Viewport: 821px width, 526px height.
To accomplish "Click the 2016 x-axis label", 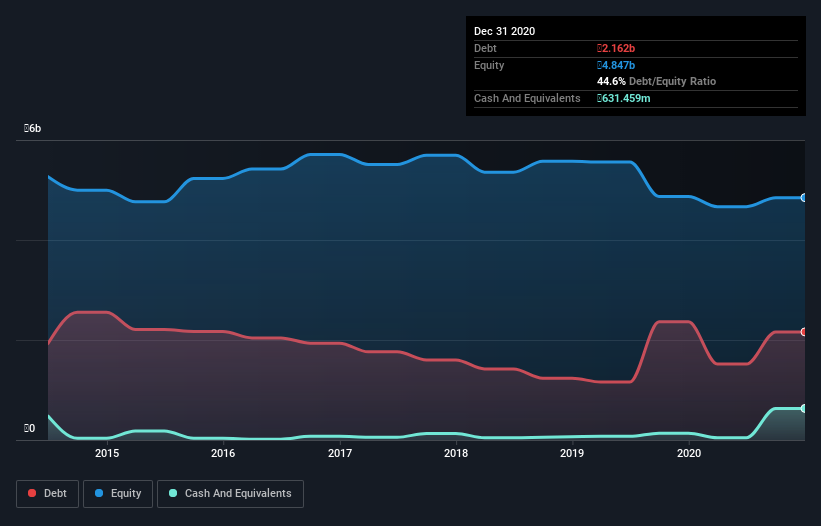I will (x=223, y=453).
